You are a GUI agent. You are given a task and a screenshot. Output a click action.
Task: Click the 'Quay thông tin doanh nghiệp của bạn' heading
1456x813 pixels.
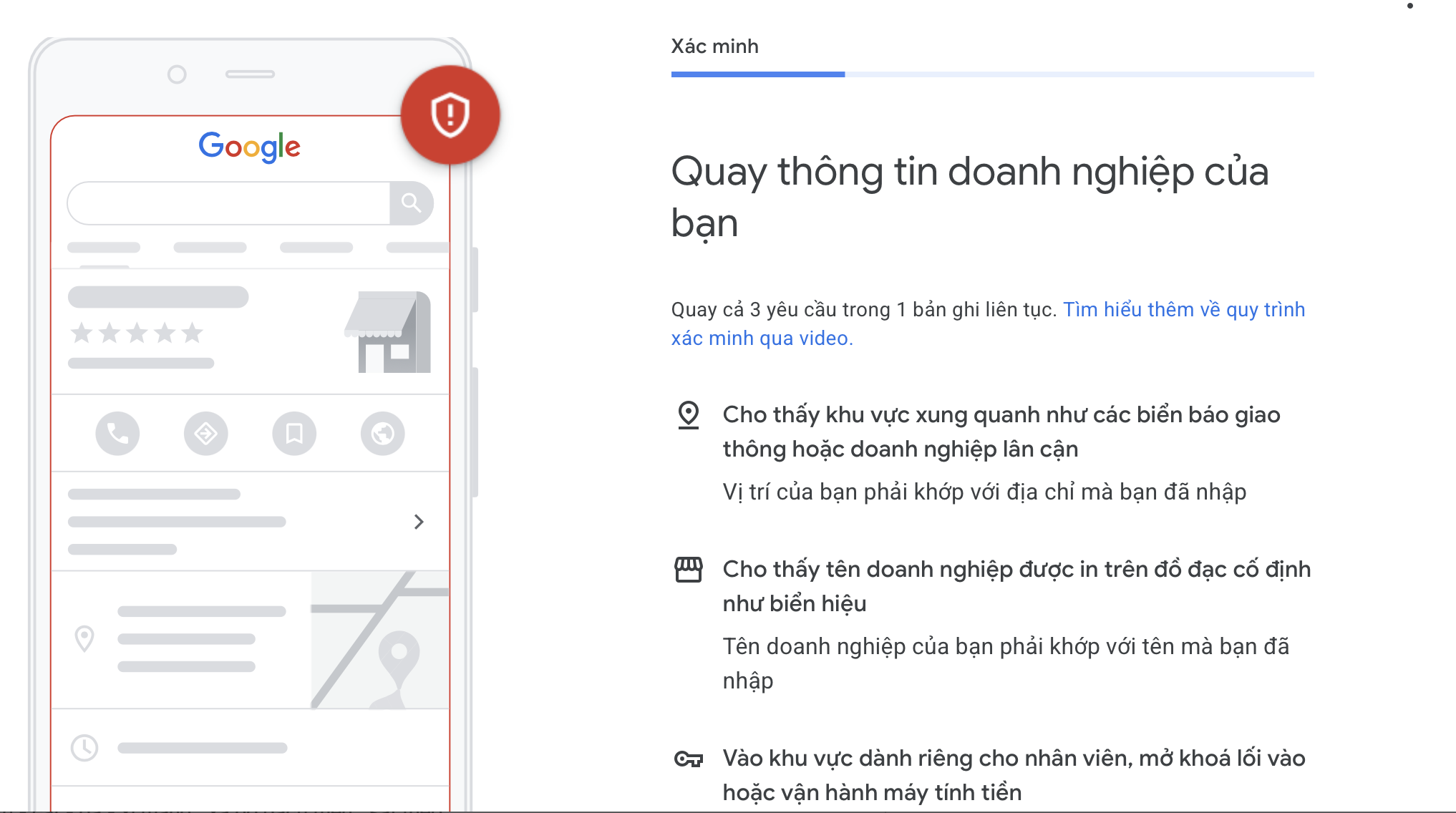coord(970,198)
